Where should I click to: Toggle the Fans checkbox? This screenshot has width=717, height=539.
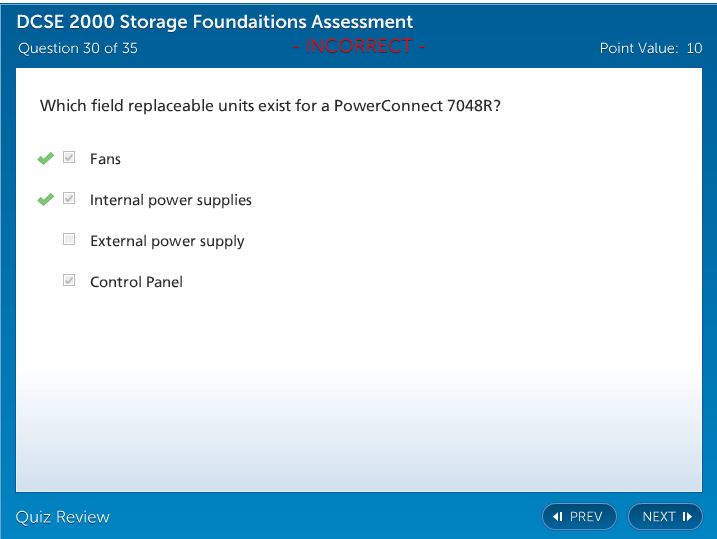[x=69, y=158]
